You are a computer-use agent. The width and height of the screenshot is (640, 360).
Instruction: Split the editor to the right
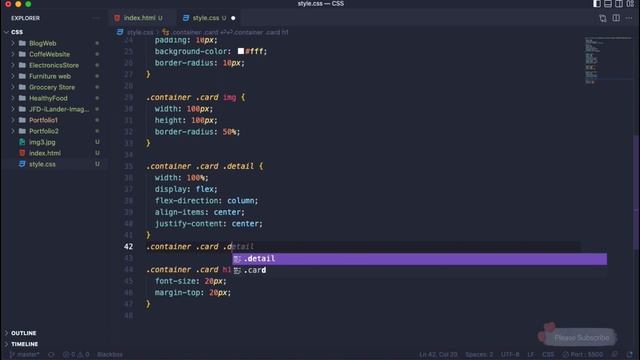(616, 18)
